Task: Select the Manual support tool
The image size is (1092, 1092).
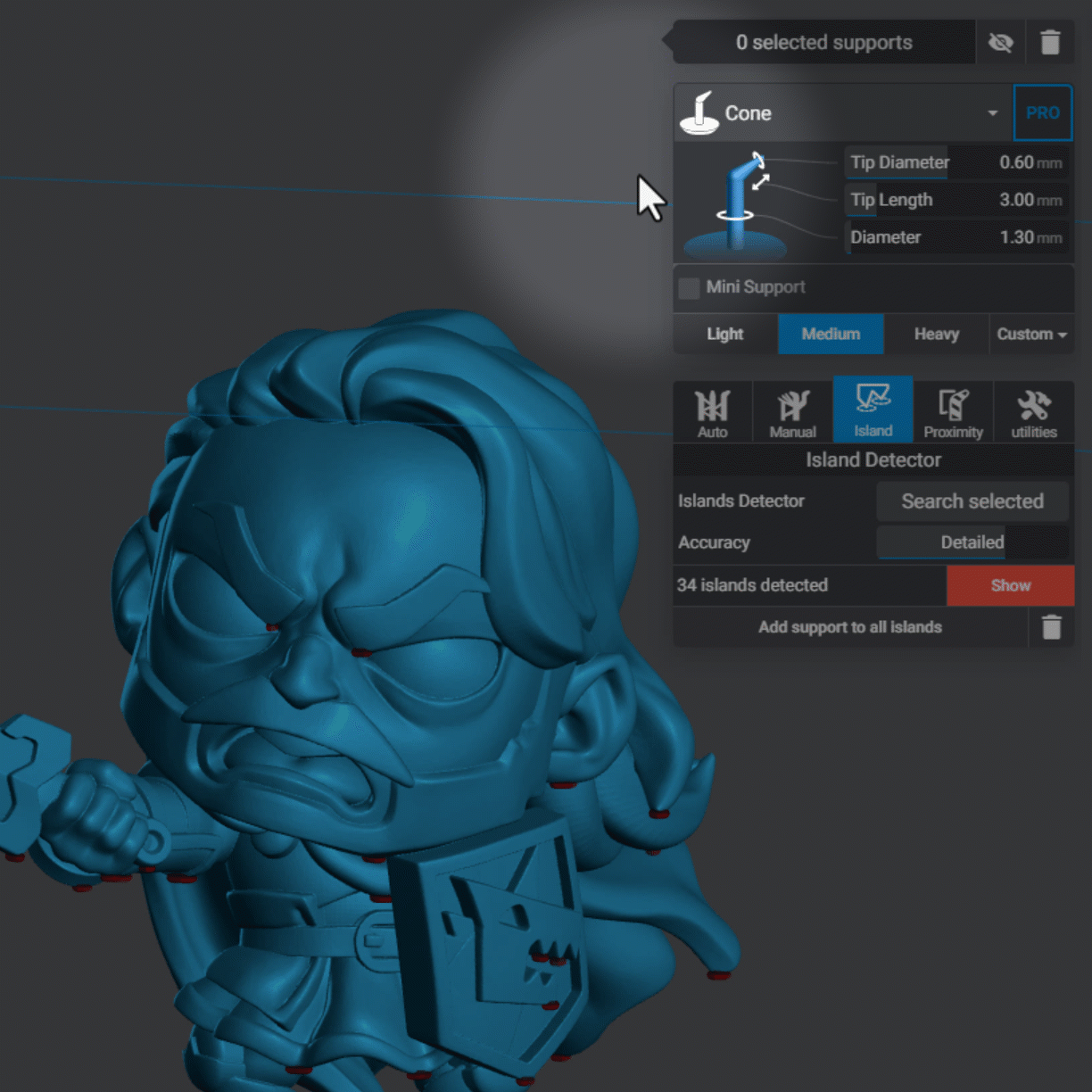Action: coord(792,411)
